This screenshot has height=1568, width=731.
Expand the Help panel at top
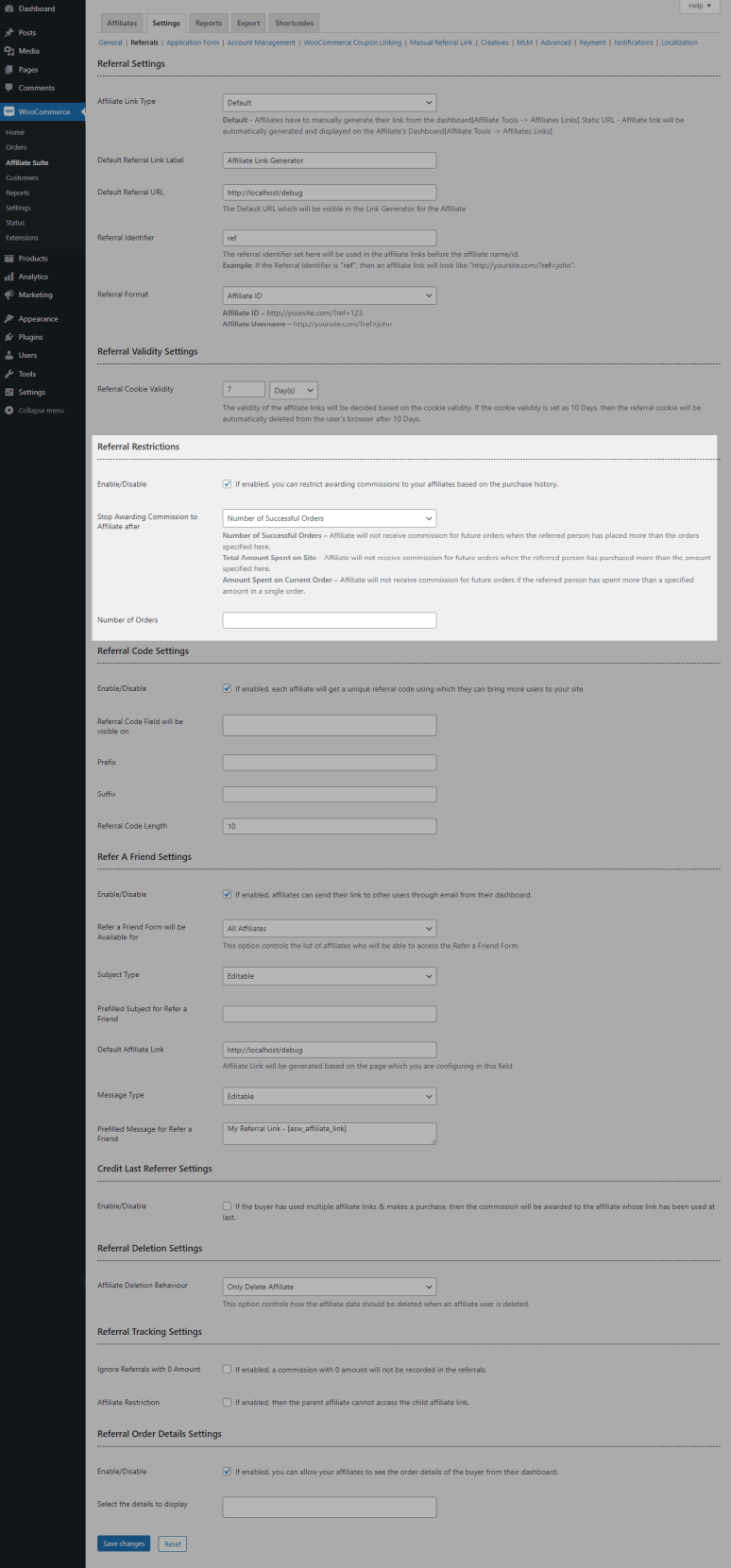click(700, 6)
